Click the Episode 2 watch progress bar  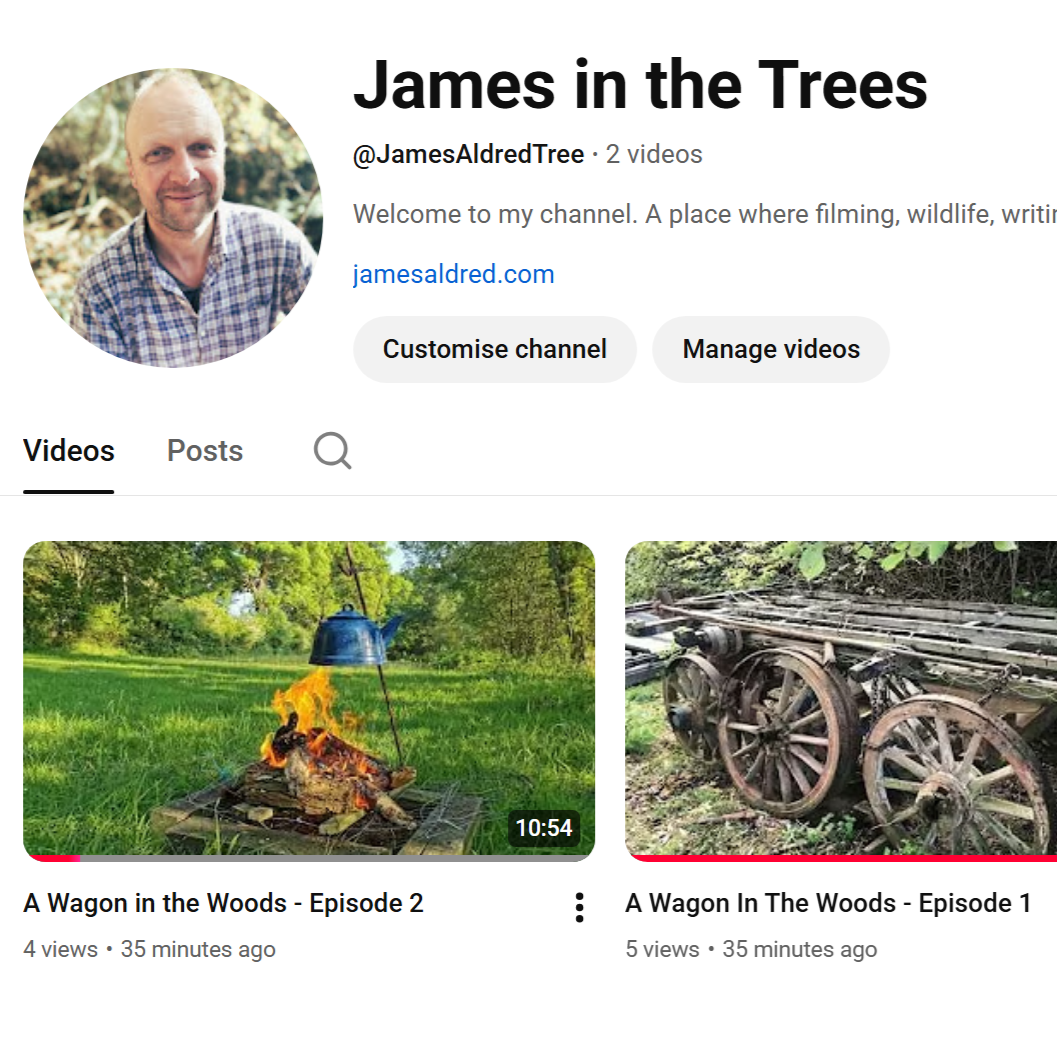click(x=309, y=858)
